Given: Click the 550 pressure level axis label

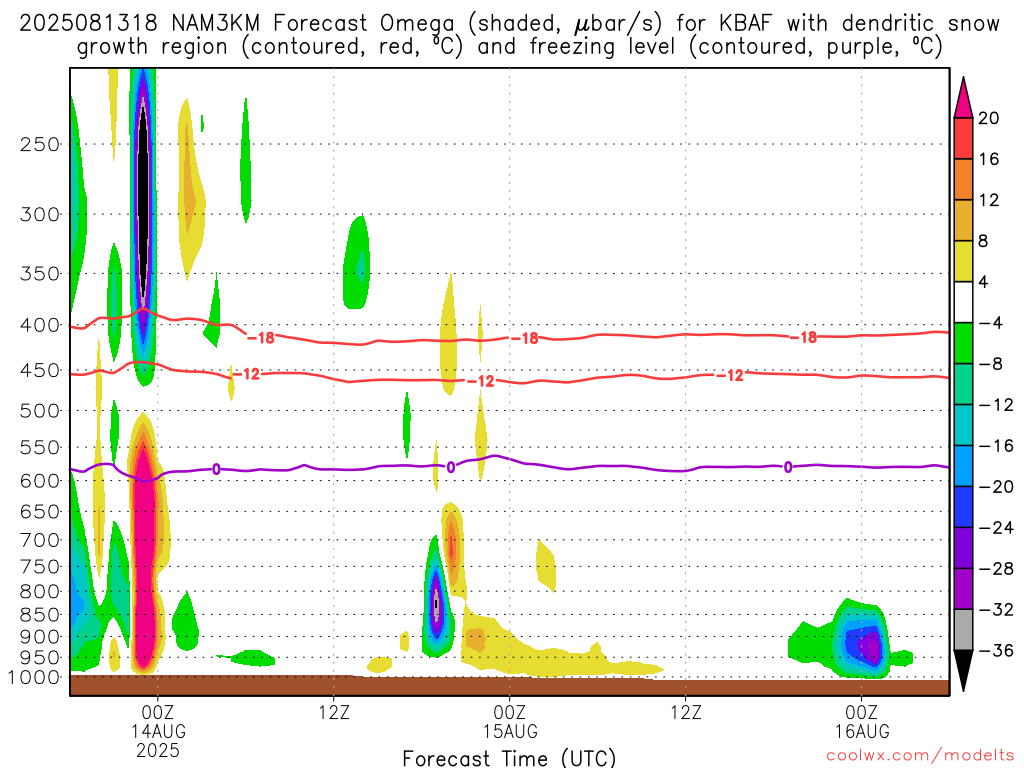Looking at the screenshot, I should pos(40,447).
